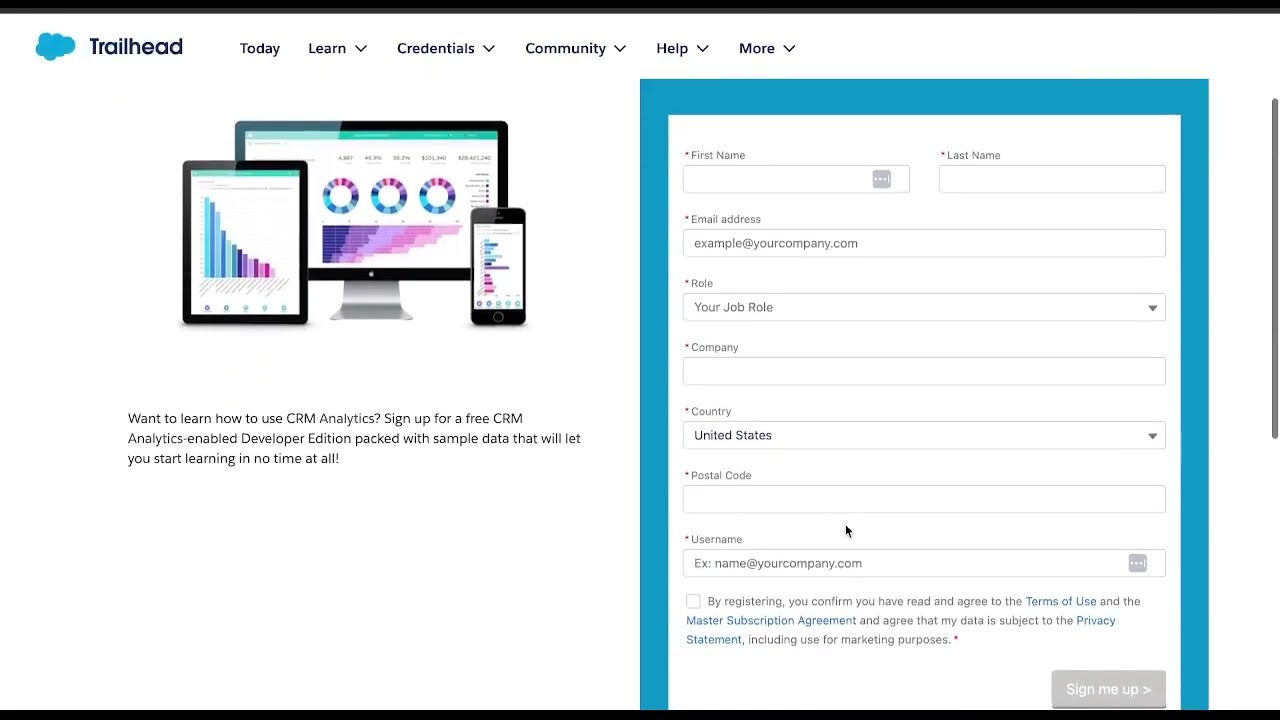Screen dimensions: 1280x720
Task: Click the password manager icon in Username field
Action: click(1137, 563)
